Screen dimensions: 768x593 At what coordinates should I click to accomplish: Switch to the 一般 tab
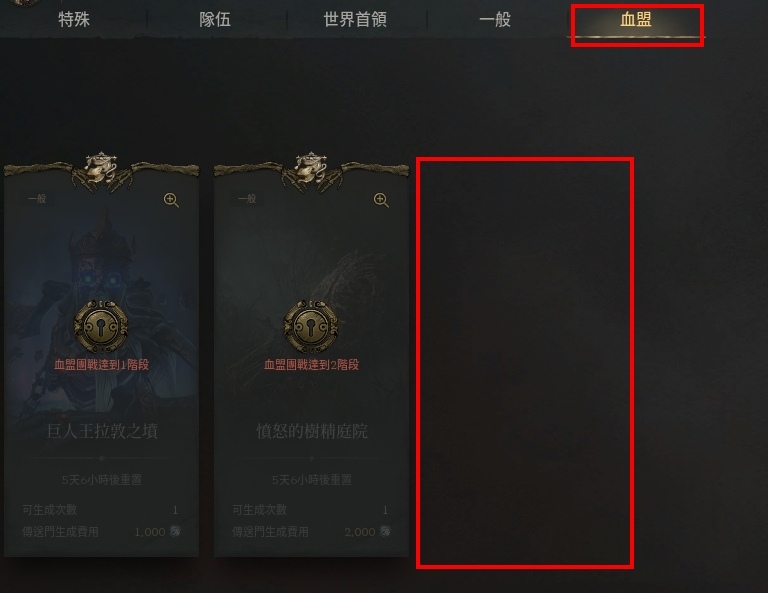495,20
